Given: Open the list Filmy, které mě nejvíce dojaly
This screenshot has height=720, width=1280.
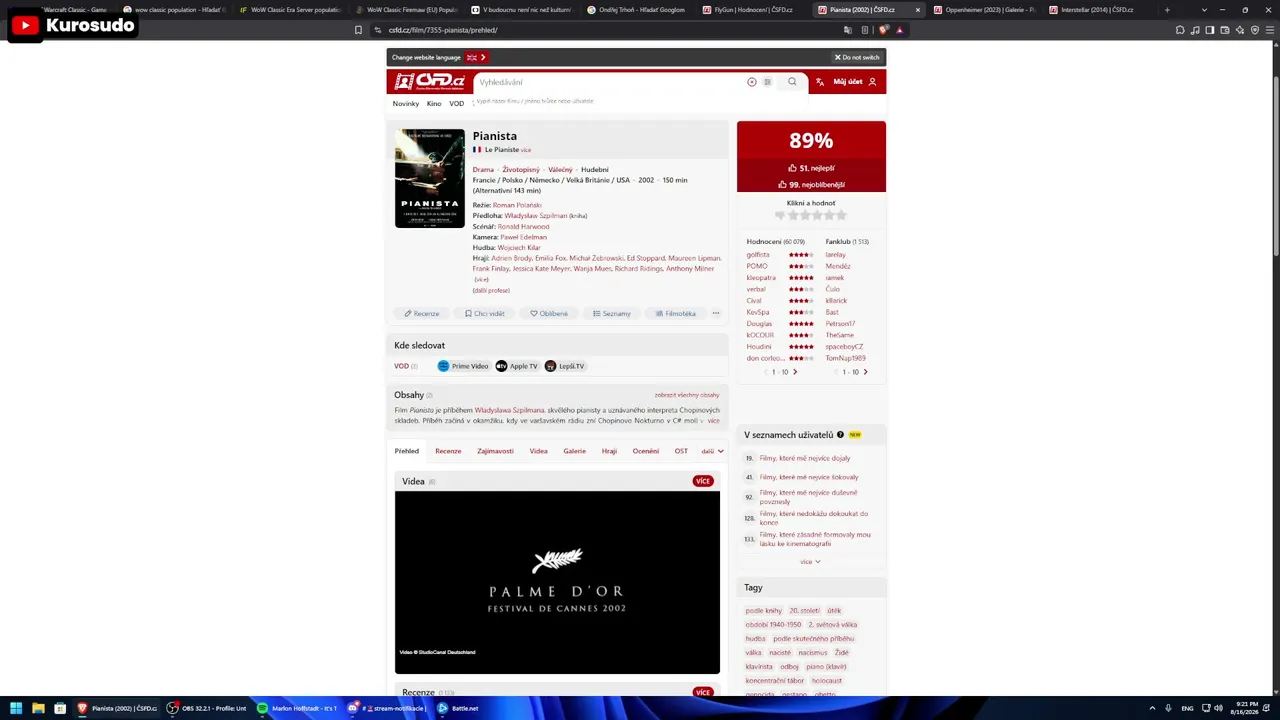Looking at the screenshot, I should click(x=805, y=458).
